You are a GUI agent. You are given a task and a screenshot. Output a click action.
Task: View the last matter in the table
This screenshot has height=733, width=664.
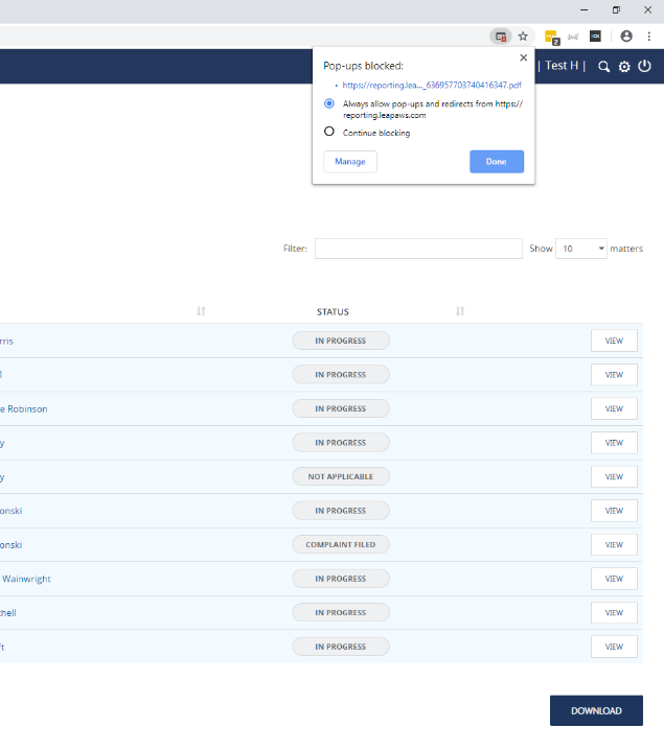[614, 647]
